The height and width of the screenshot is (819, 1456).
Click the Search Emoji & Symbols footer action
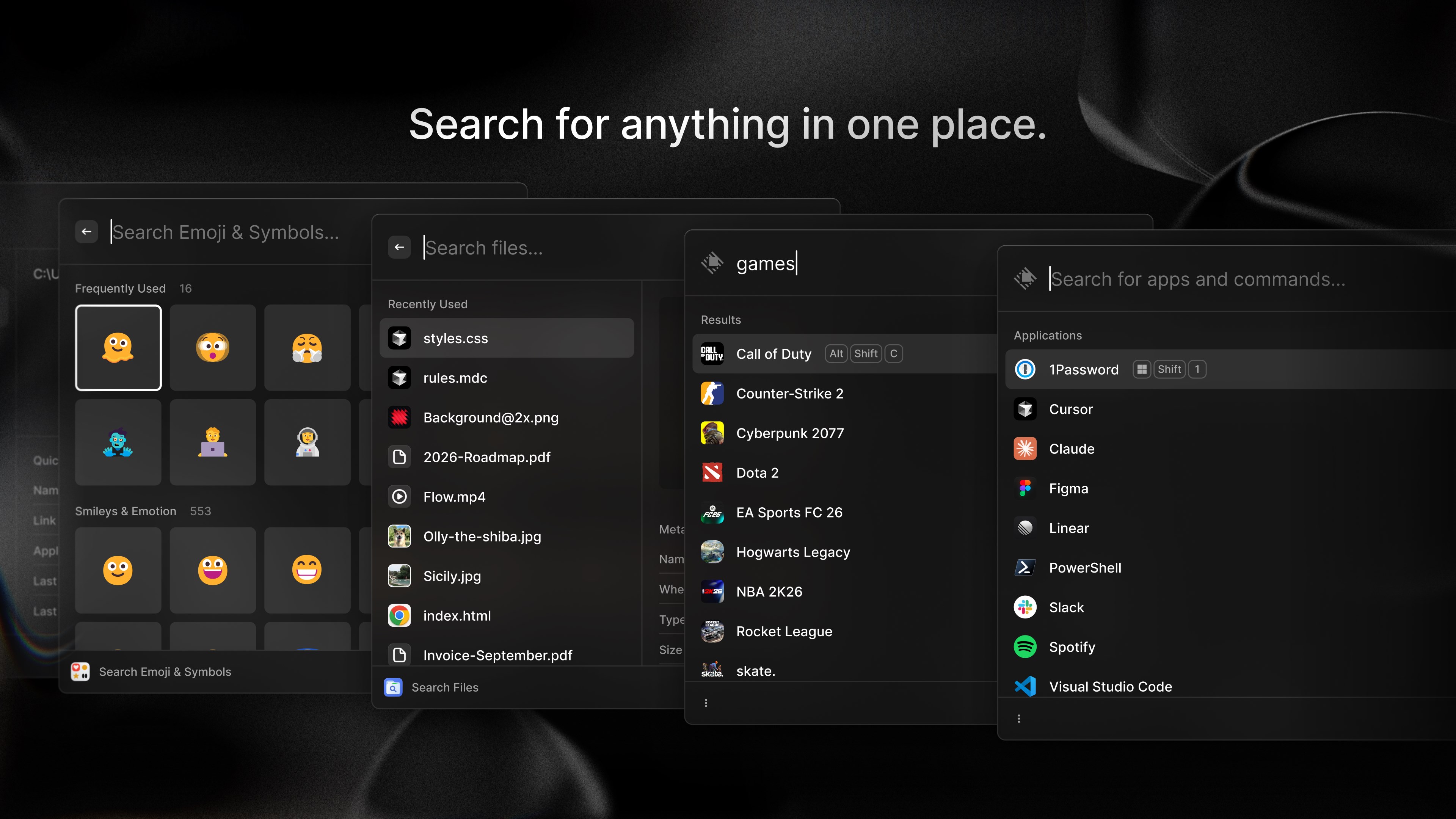165,672
